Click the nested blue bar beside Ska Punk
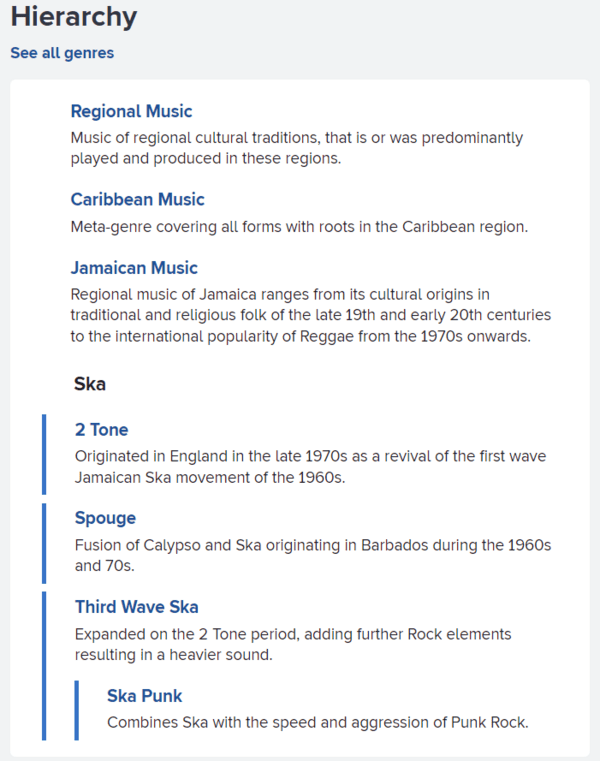The height and width of the screenshot is (761, 600). (76, 710)
